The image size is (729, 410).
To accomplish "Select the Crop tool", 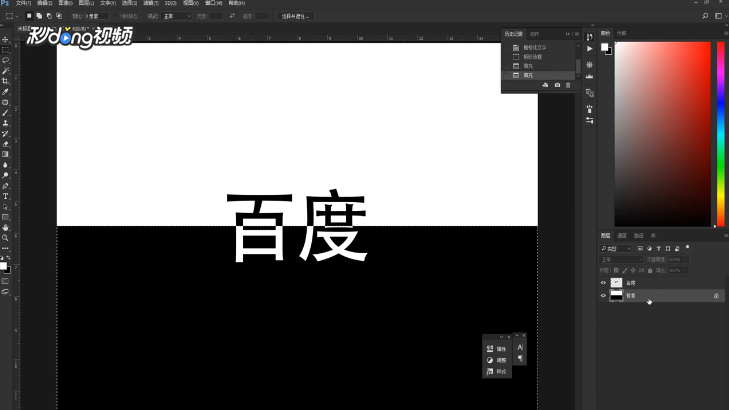I will tap(6, 81).
